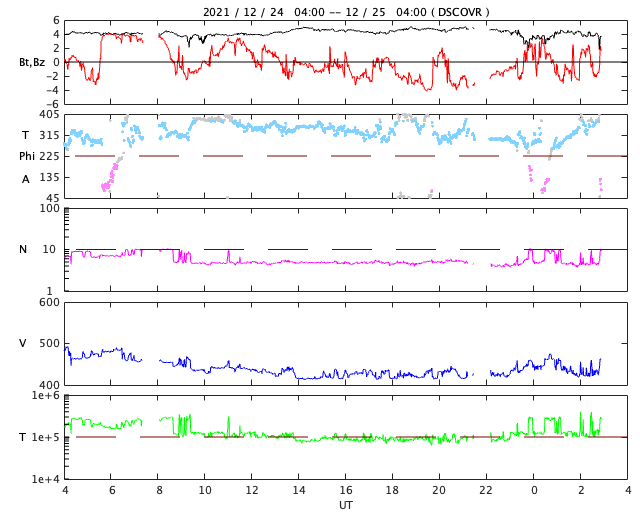Click the 135 tick on the Phi panel
Image resolution: width=640 pixels, height=512 pixels.
point(49,177)
